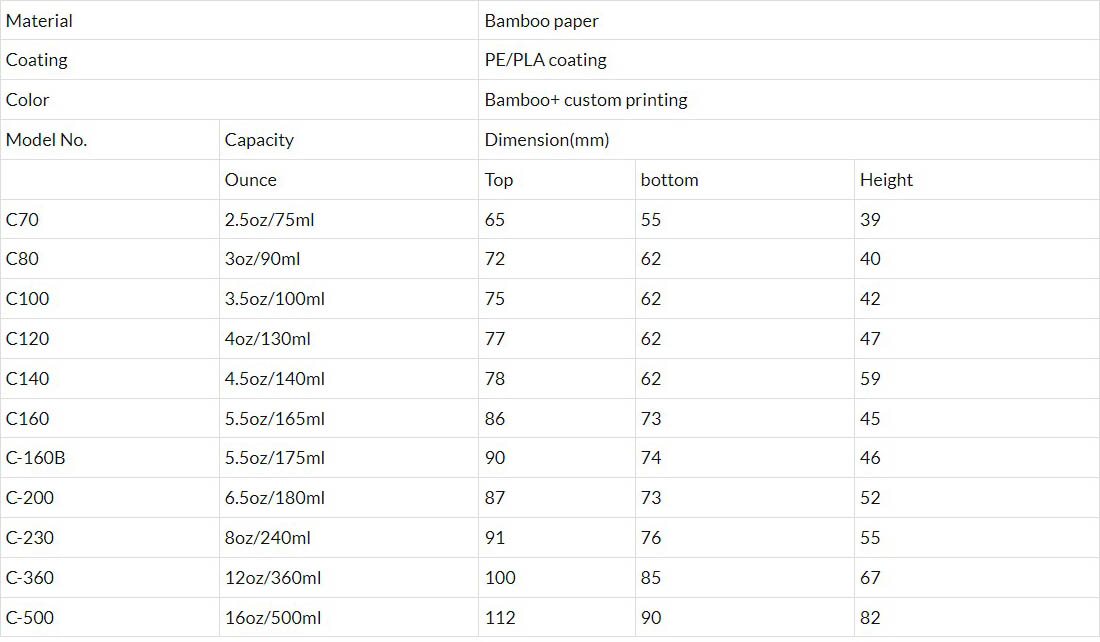Click model C100 in the table
This screenshot has width=1100, height=642.
pyautogui.click(x=27, y=299)
